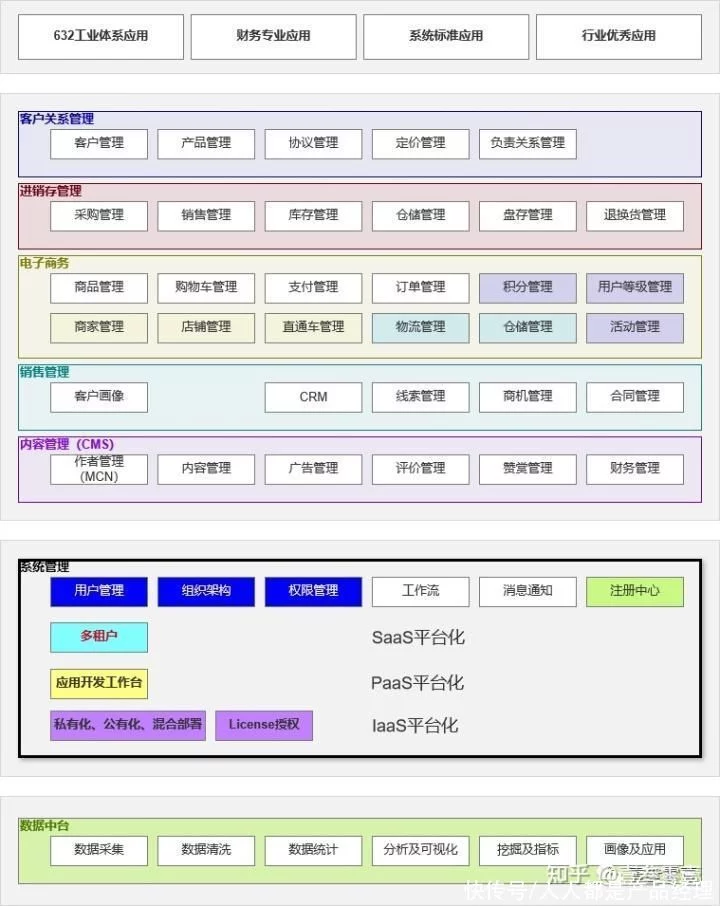The height and width of the screenshot is (906, 720).
Task: Select the 支付管理 box
Action: (x=313, y=288)
